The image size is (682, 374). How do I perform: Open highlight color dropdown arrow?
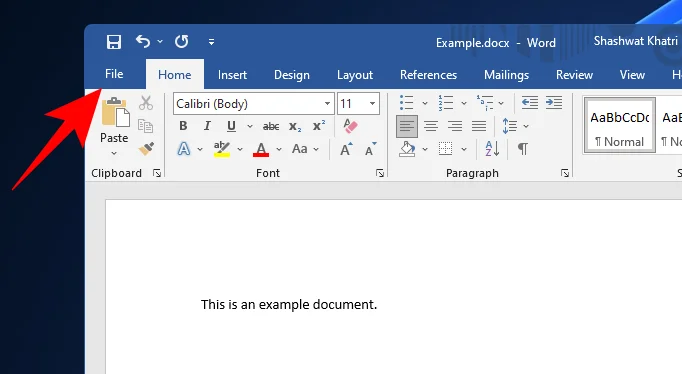pyautogui.click(x=240, y=149)
